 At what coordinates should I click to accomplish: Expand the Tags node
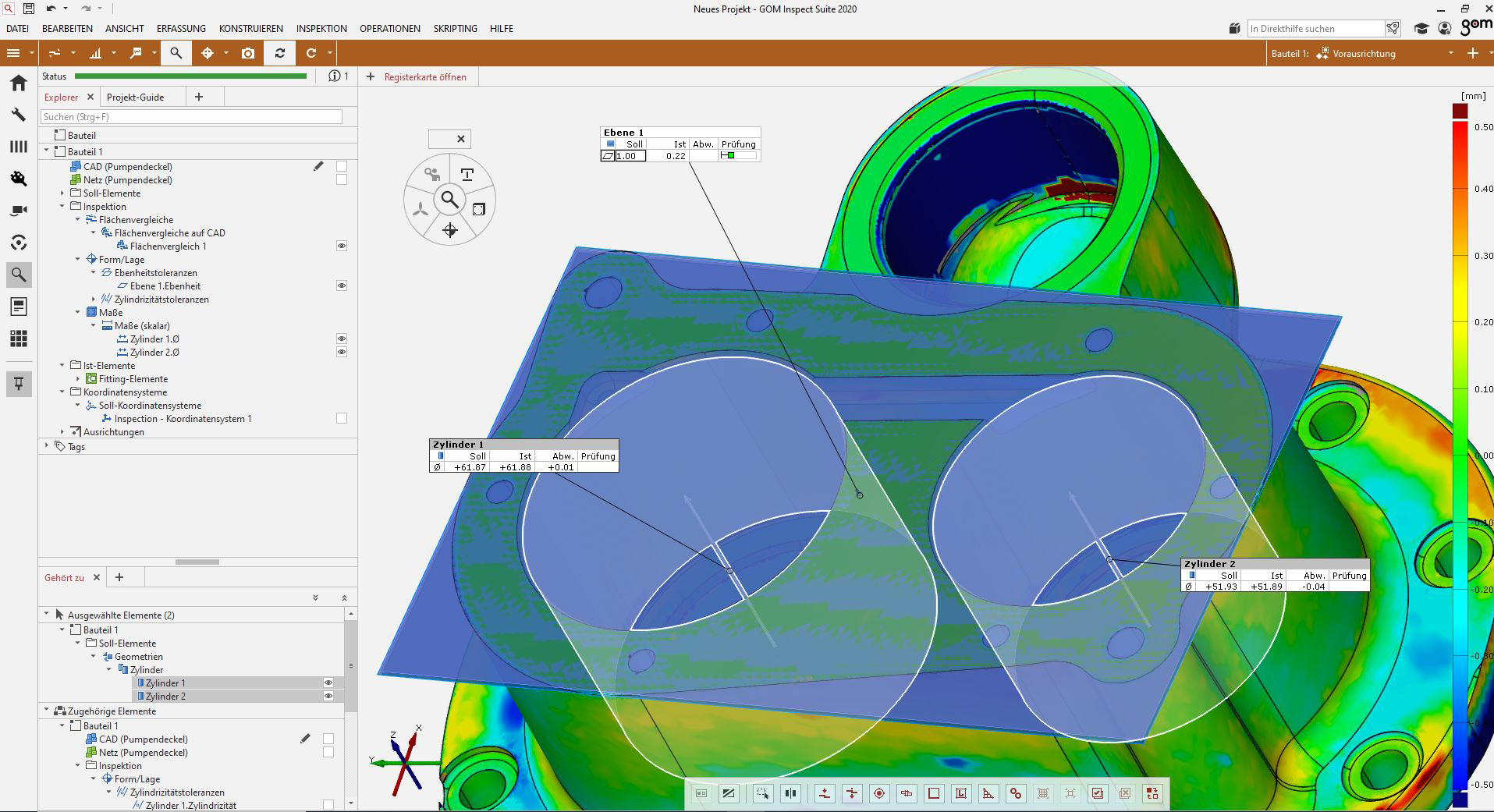pyautogui.click(x=47, y=445)
